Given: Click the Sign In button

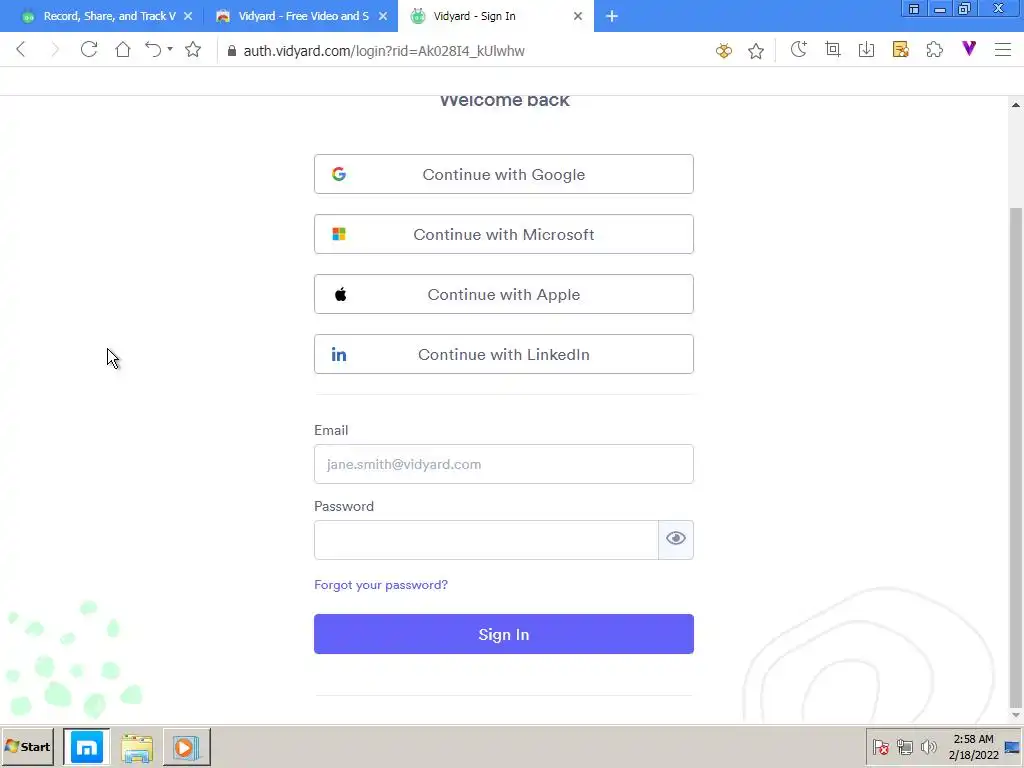Looking at the screenshot, I should [x=504, y=634].
